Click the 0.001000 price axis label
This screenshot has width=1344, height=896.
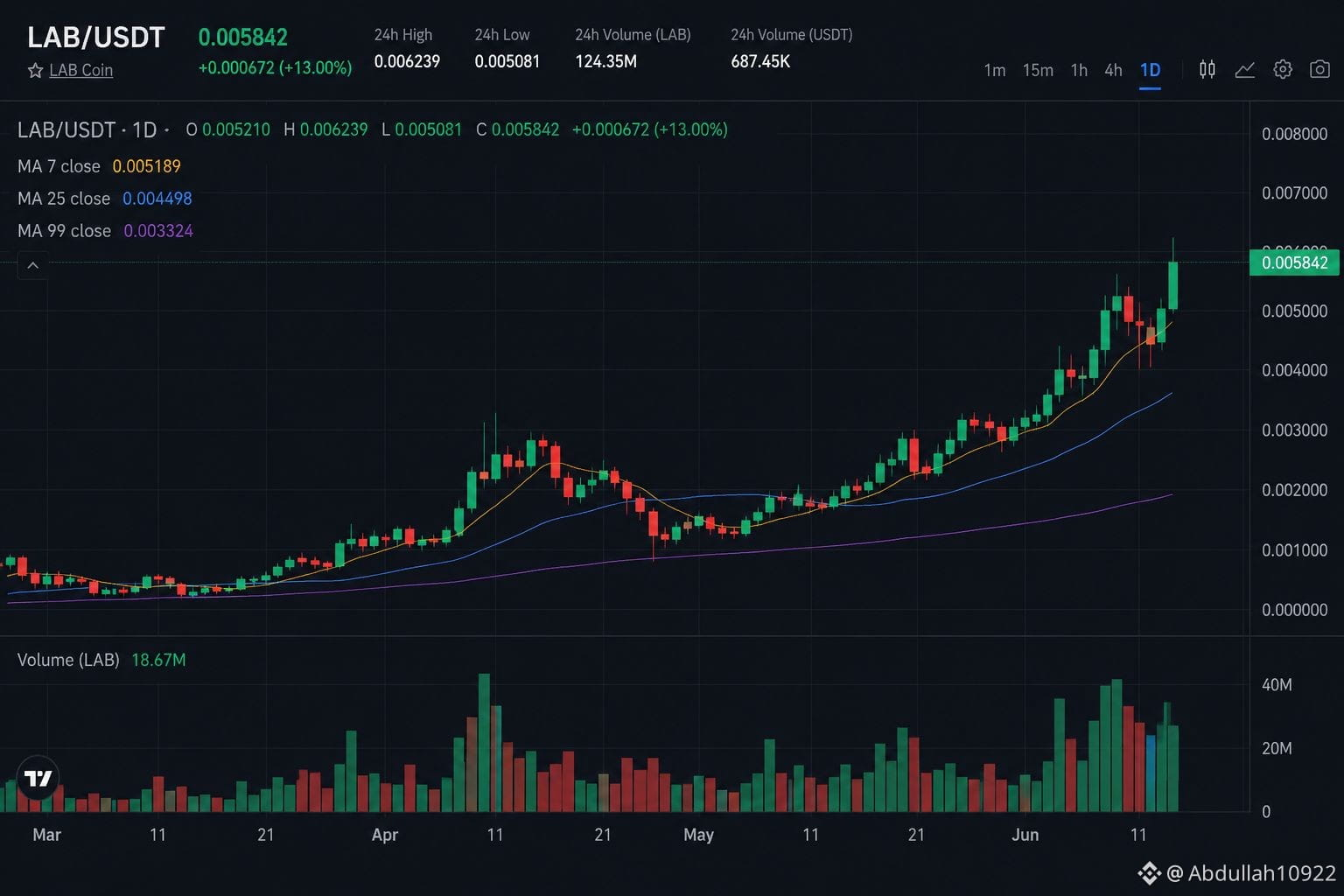coord(1294,549)
